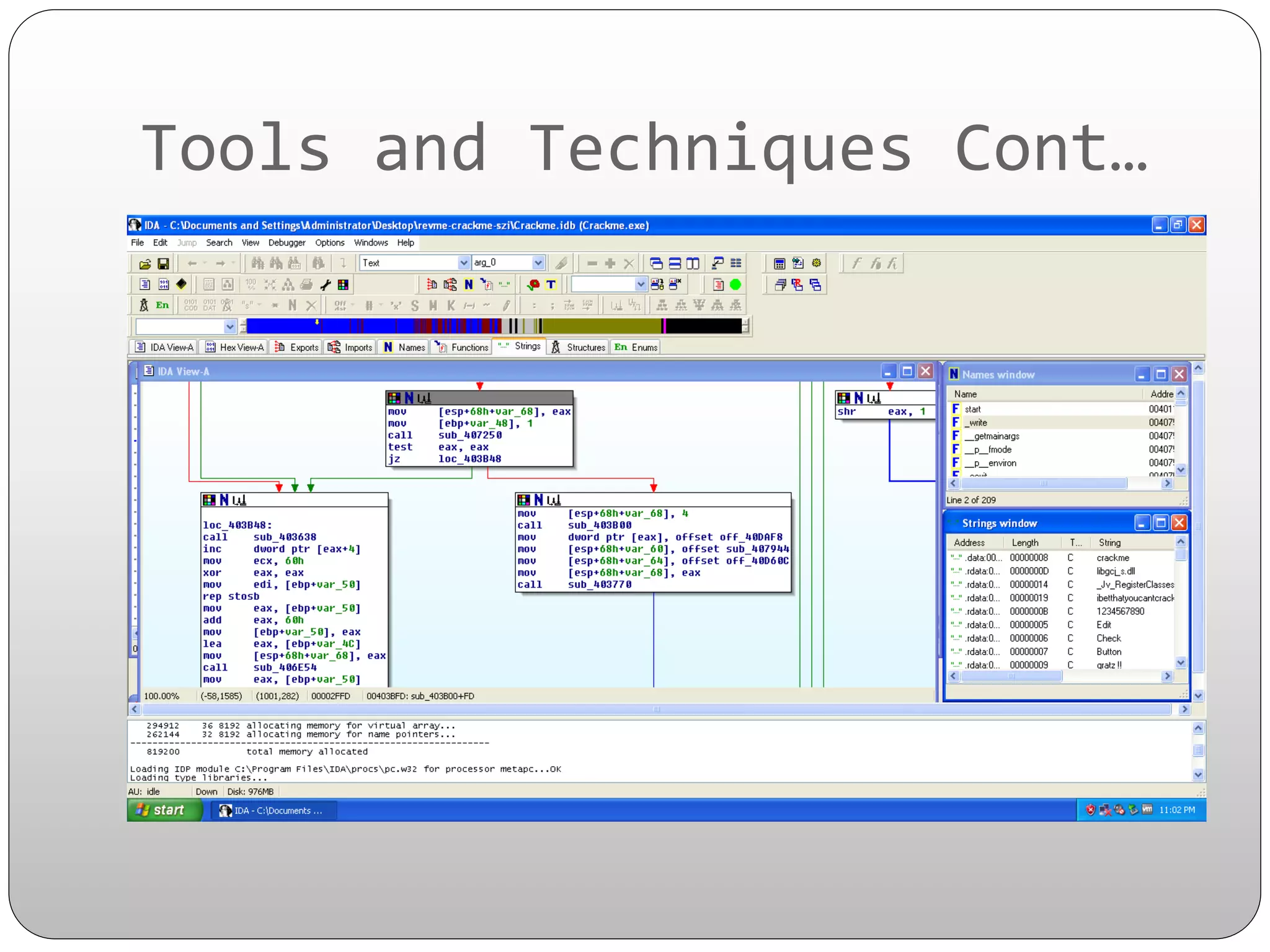Open the Debugger menu
1270x952 pixels.
click(286, 242)
